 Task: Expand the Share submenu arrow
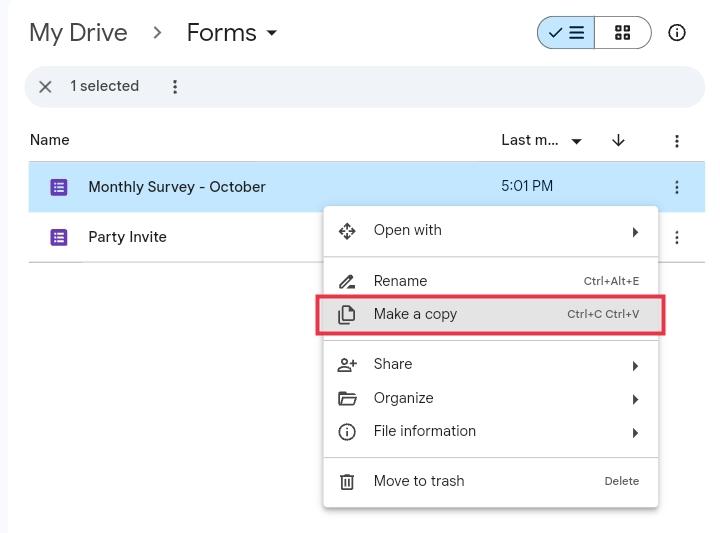tap(635, 366)
